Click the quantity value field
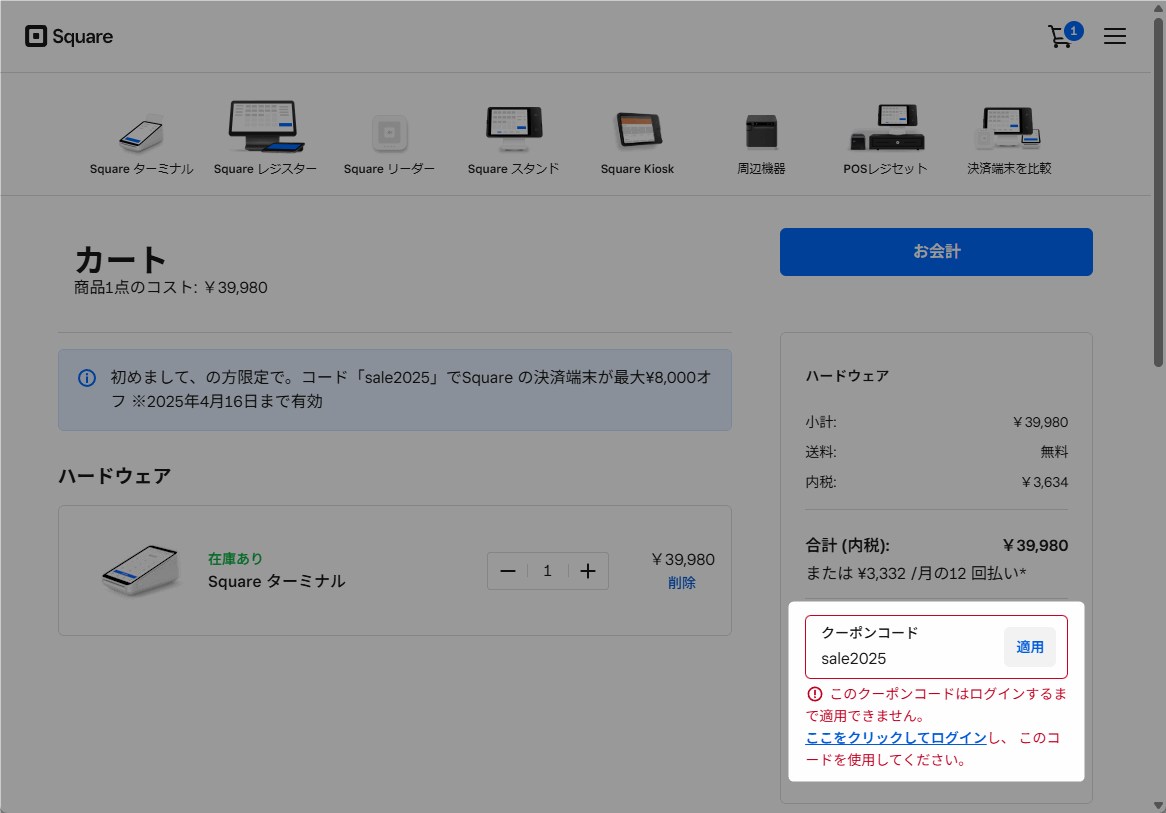This screenshot has width=1166, height=813. click(x=547, y=571)
